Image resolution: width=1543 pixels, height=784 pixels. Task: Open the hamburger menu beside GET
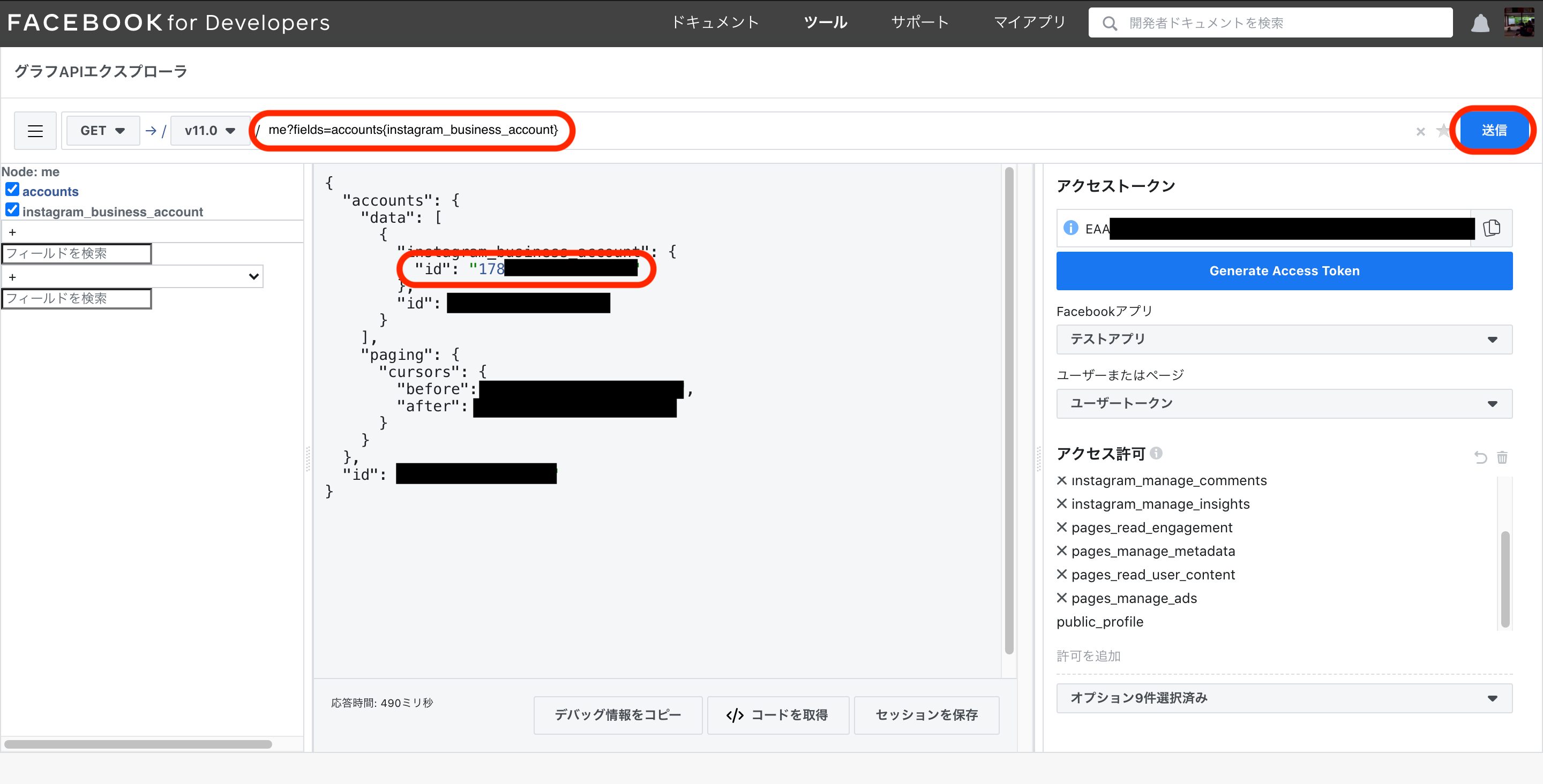pos(35,131)
